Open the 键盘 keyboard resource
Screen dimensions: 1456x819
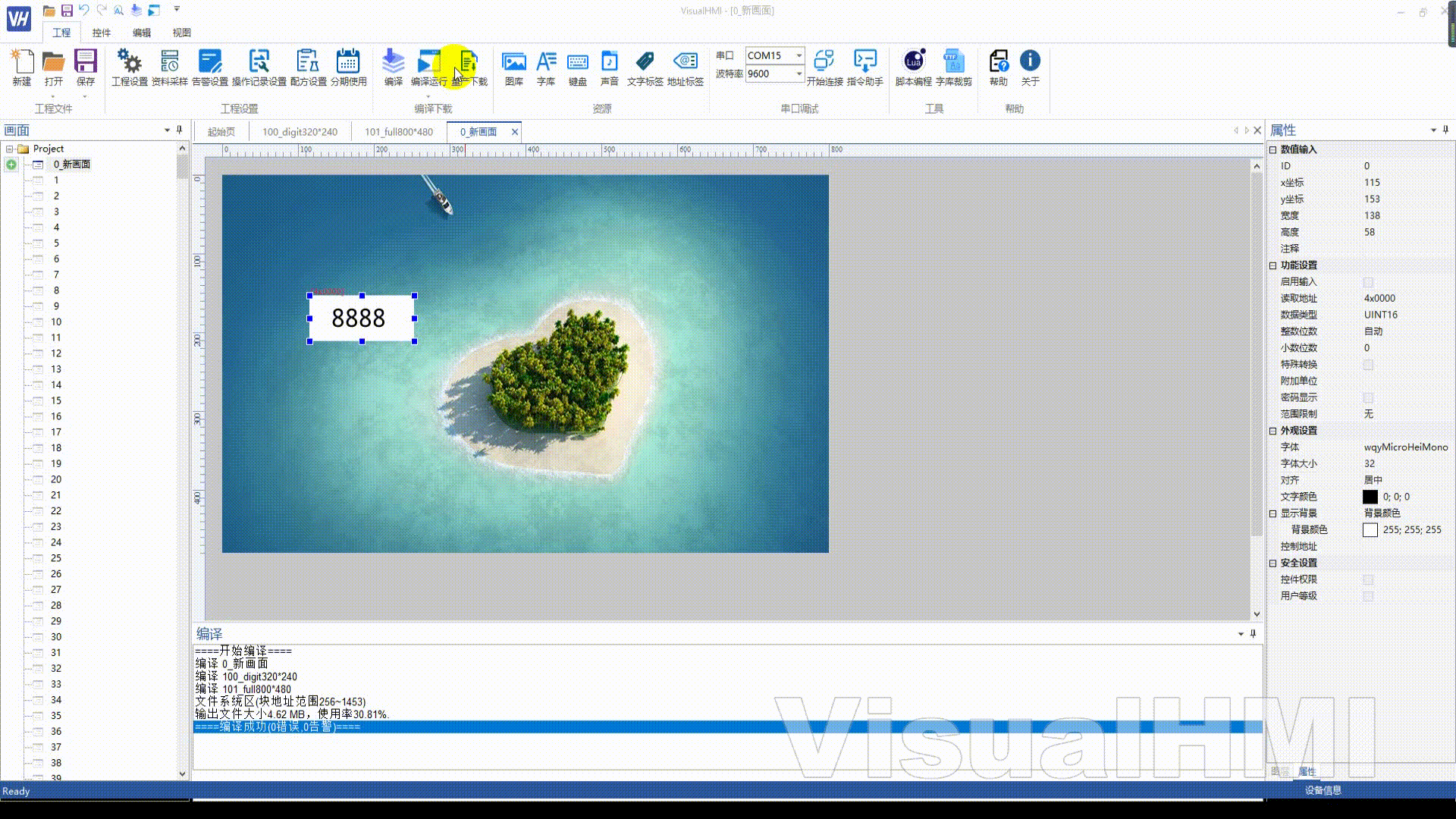pyautogui.click(x=578, y=67)
